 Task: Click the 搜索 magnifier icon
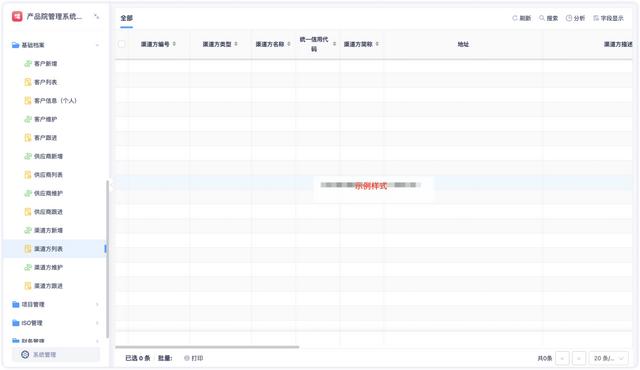coord(542,18)
